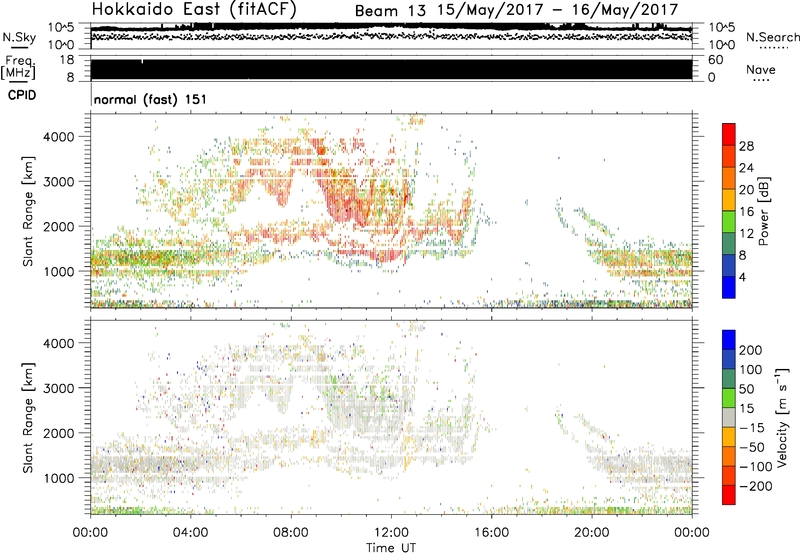Click the blue segment above 200 on Velocity colorbar
800x554 pixels.
[729, 340]
